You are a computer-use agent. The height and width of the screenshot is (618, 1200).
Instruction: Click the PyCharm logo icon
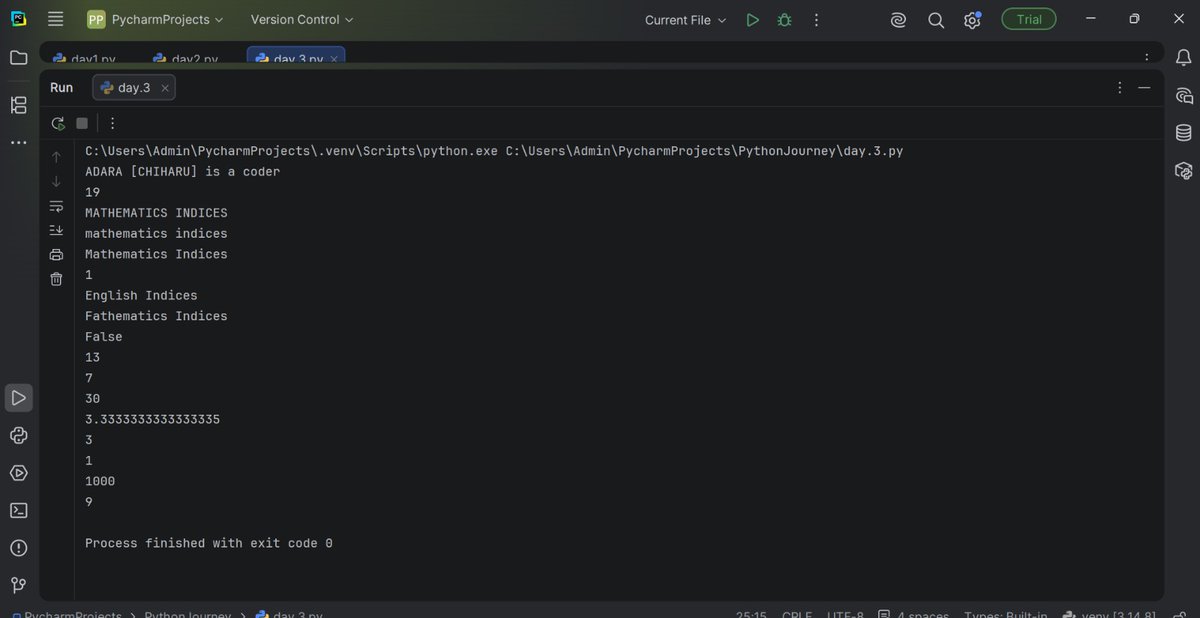pos(18,19)
